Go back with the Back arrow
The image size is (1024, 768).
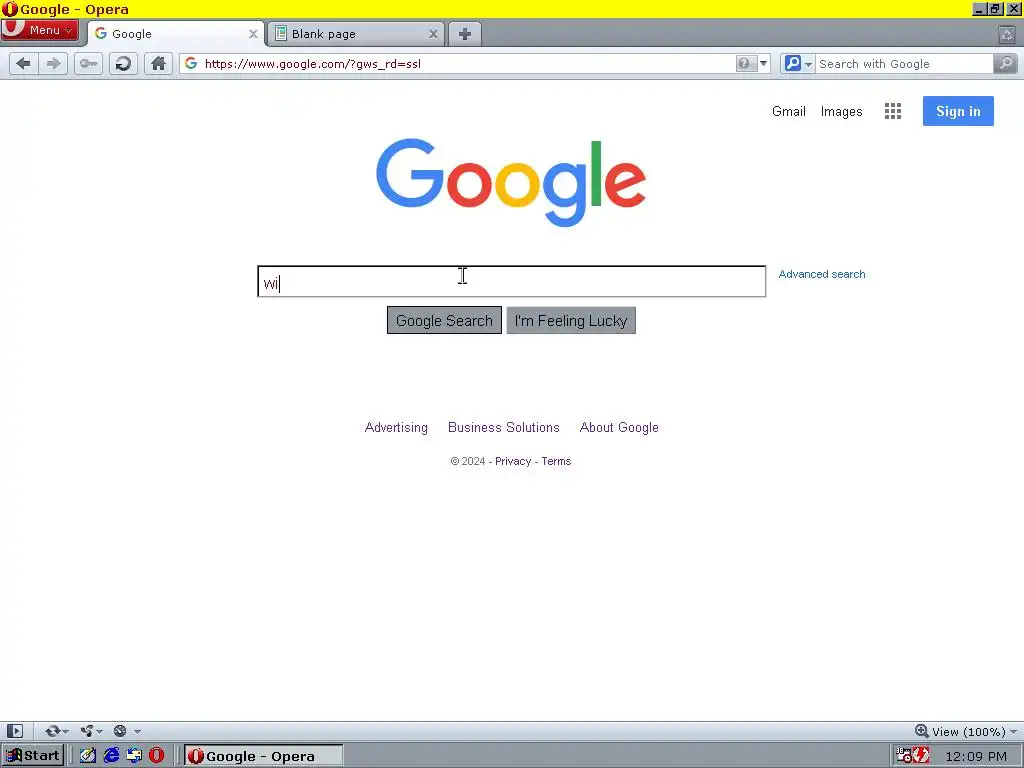pos(24,63)
